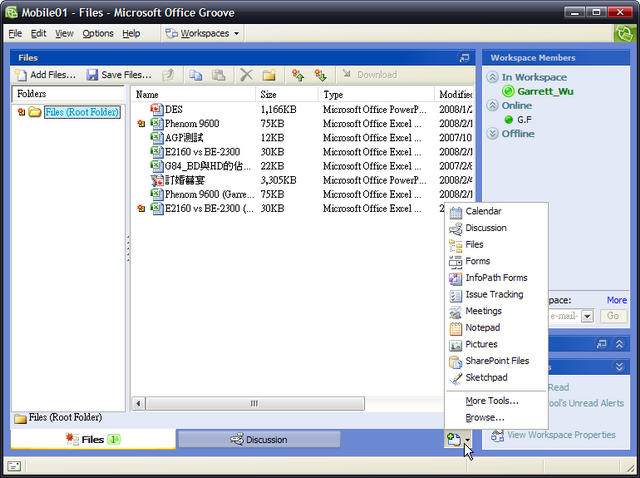Select Issue Tracking tool icon
The image size is (640, 478).
tap(456, 295)
